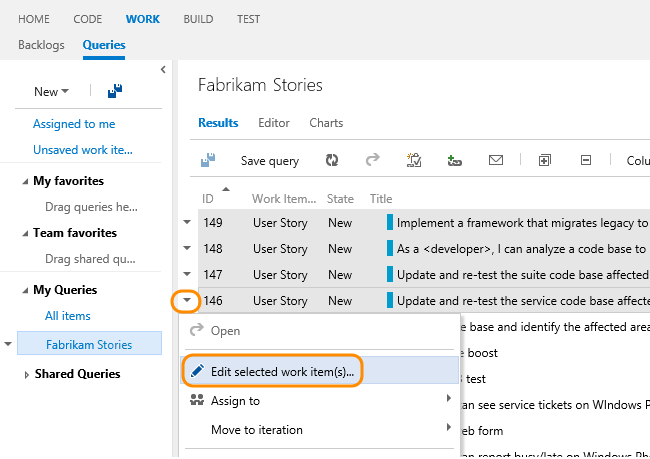Click the save icon in results toolbar
Image resolution: width=650 pixels, height=459 pixels.
click(209, 160)
